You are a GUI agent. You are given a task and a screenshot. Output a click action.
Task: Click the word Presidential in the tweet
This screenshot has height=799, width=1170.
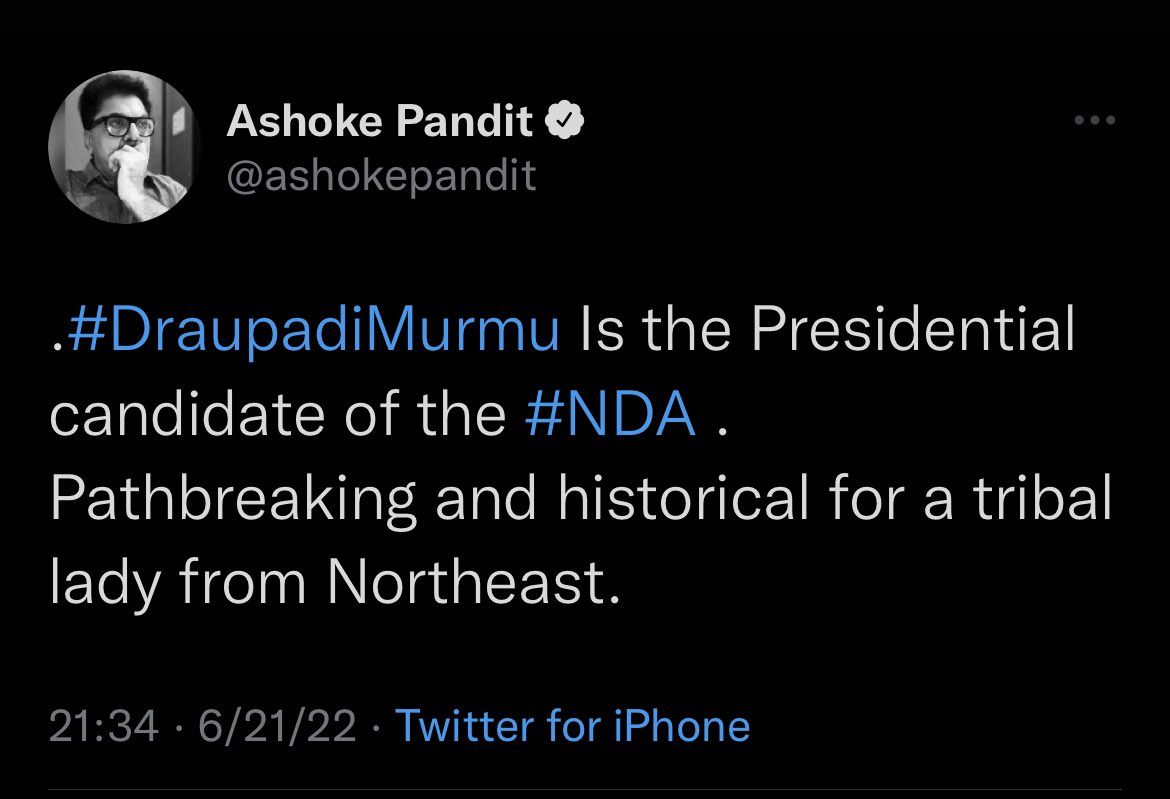click(x=913, y=328)
